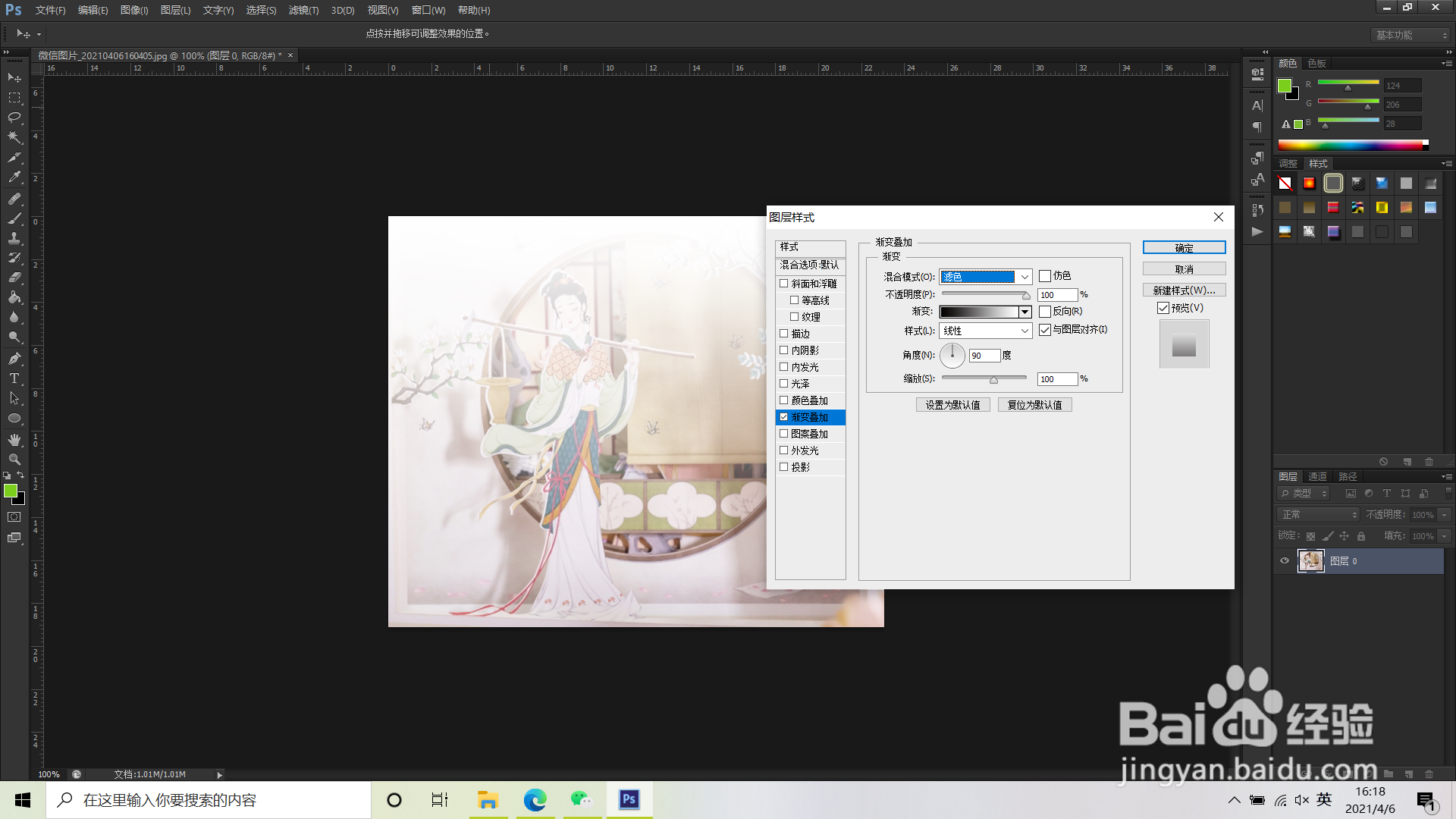This screenshot has width=1456, height=819.
Task: Open layer blend mode 正常 dropdown
Action: pos(1319,515)
